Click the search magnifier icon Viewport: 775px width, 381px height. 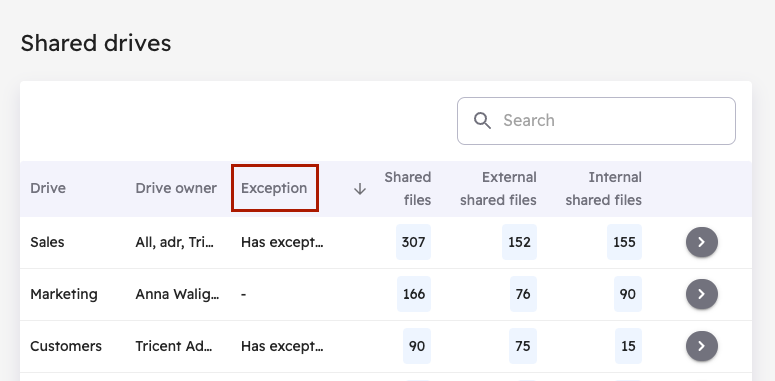(482, 121)
